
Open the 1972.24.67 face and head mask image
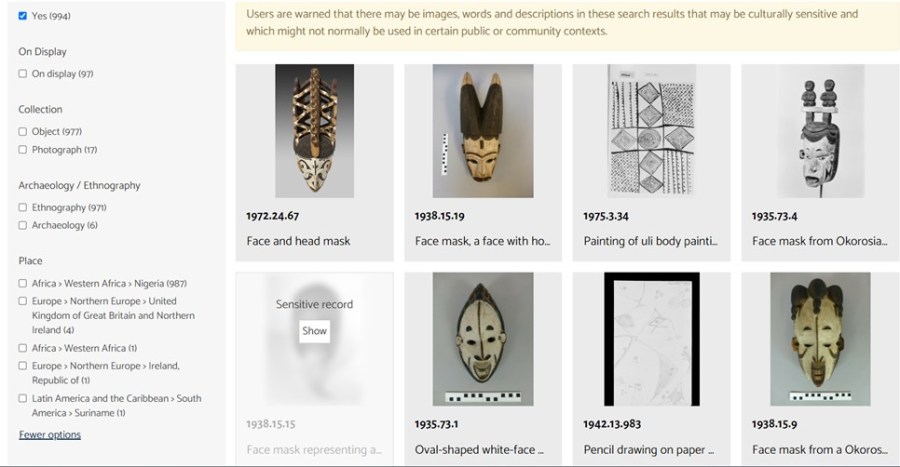tap(314, 131)
